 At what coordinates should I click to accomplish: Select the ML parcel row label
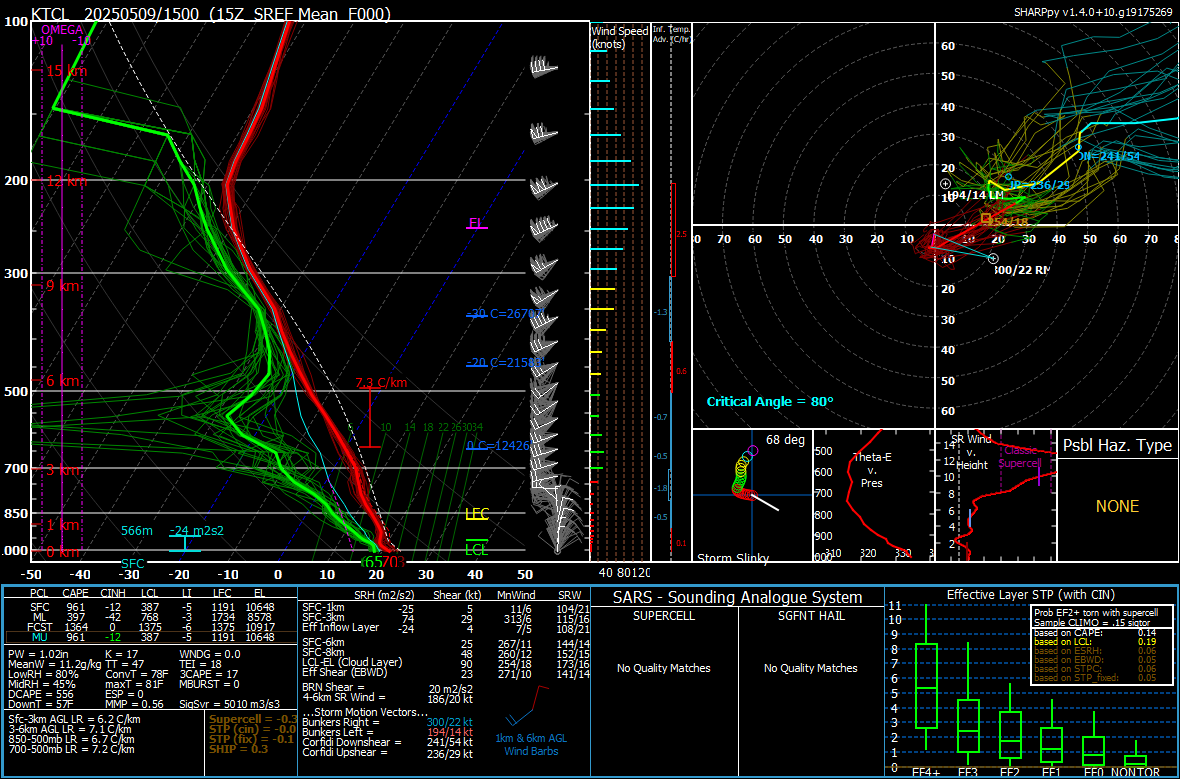[x=40, y=617]
